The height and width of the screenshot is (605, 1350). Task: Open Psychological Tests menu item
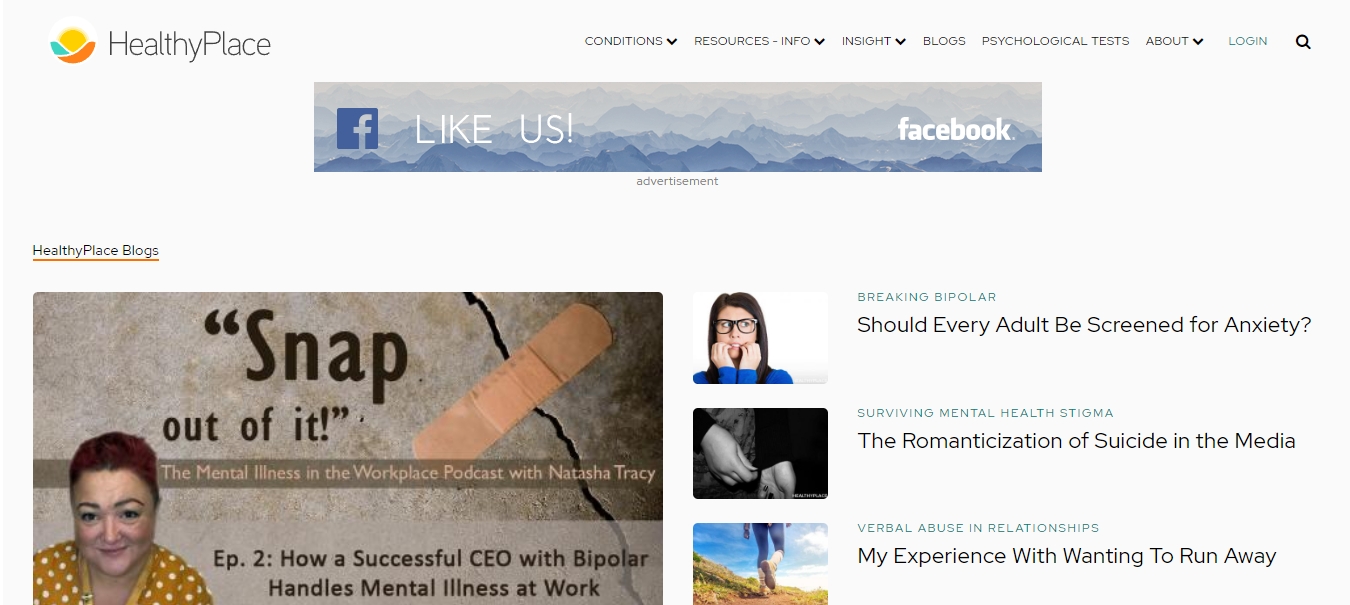click(1055, 41)
